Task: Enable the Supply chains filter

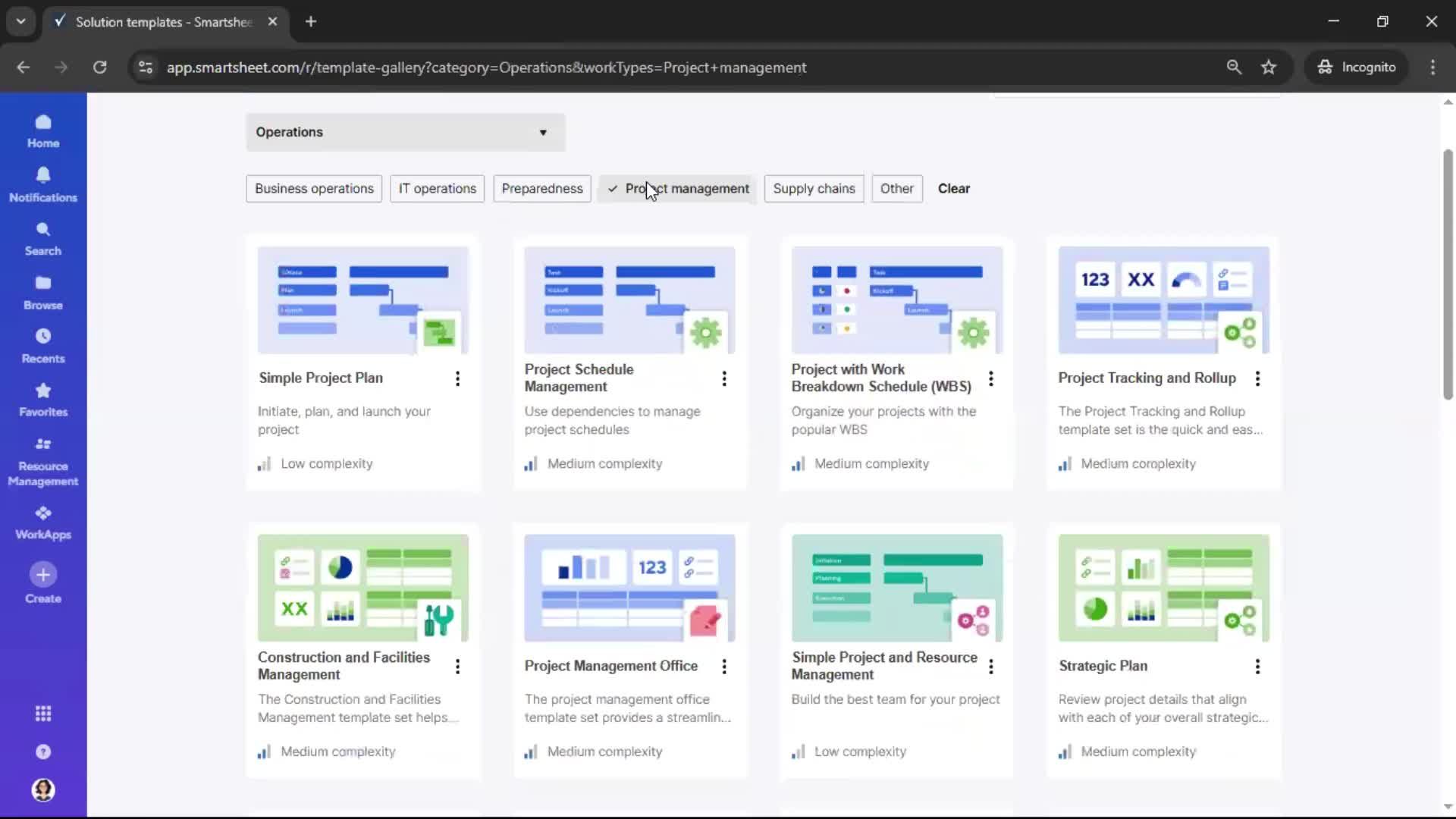Action: [x=814, y=188]
